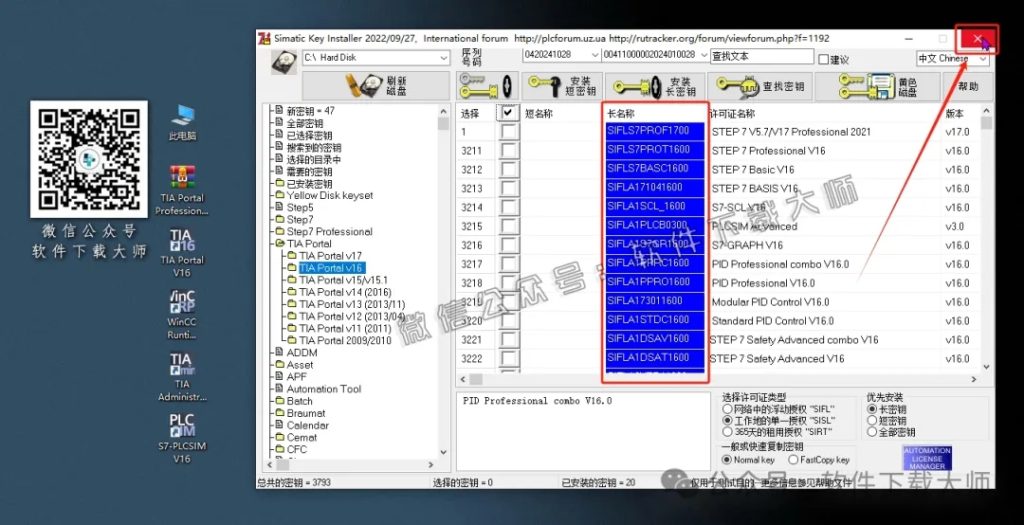Select the SIFLA1PPRO1600 long name cell

[655, 282]
